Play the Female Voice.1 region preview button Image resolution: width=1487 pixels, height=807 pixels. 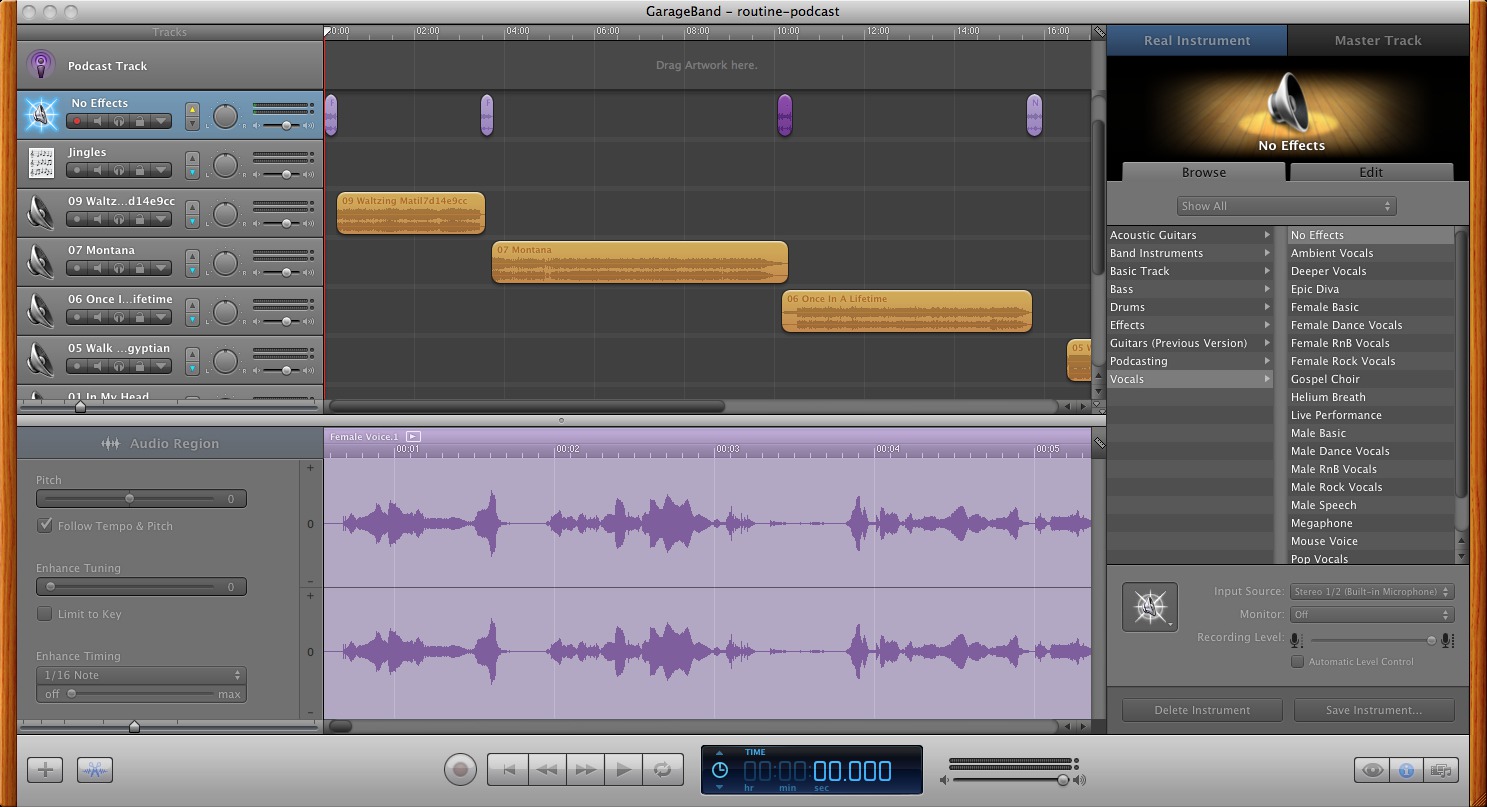click(414, 437)
